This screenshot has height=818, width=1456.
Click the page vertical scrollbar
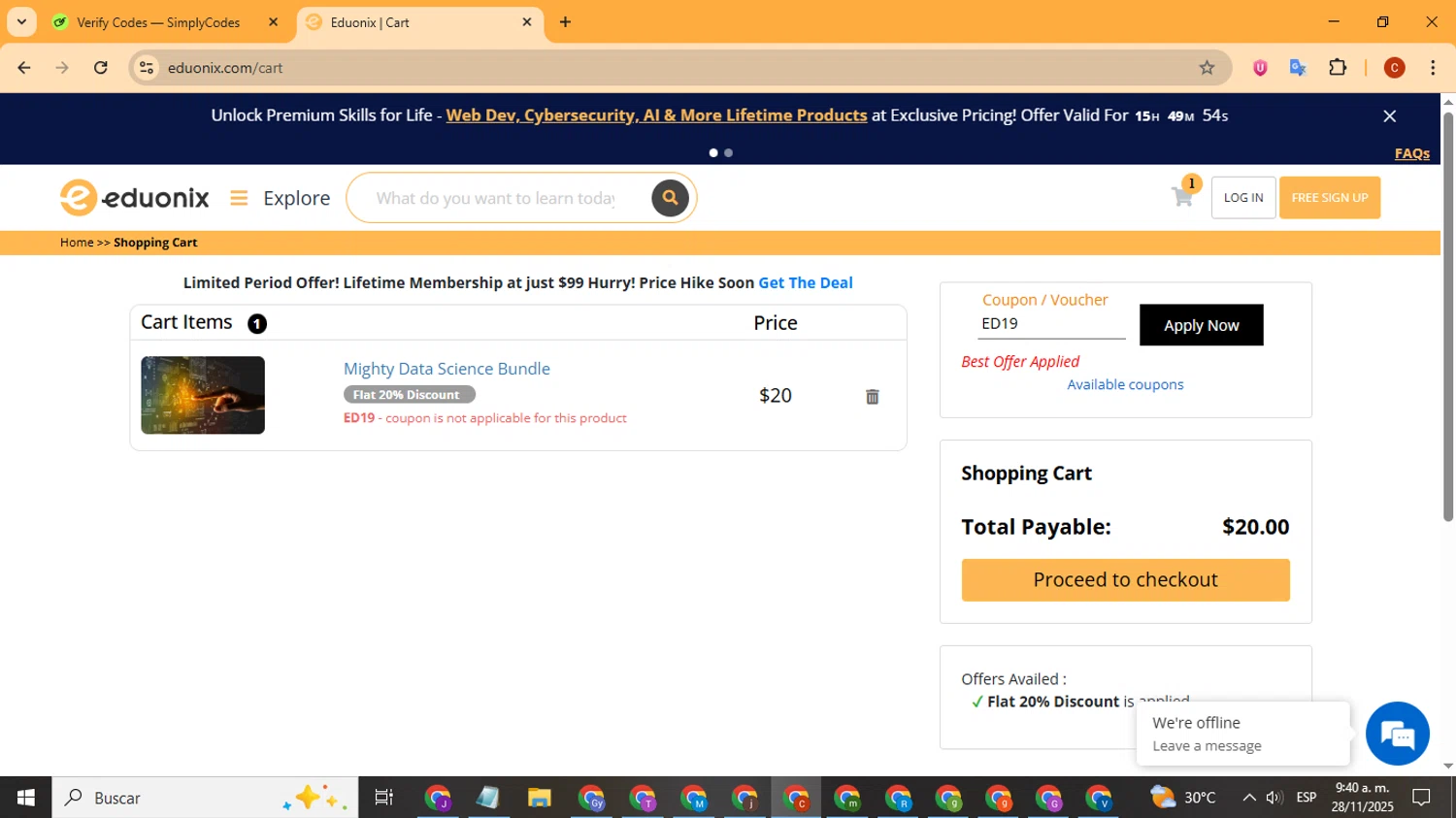pyautogui.click(x=1448, y=318)
